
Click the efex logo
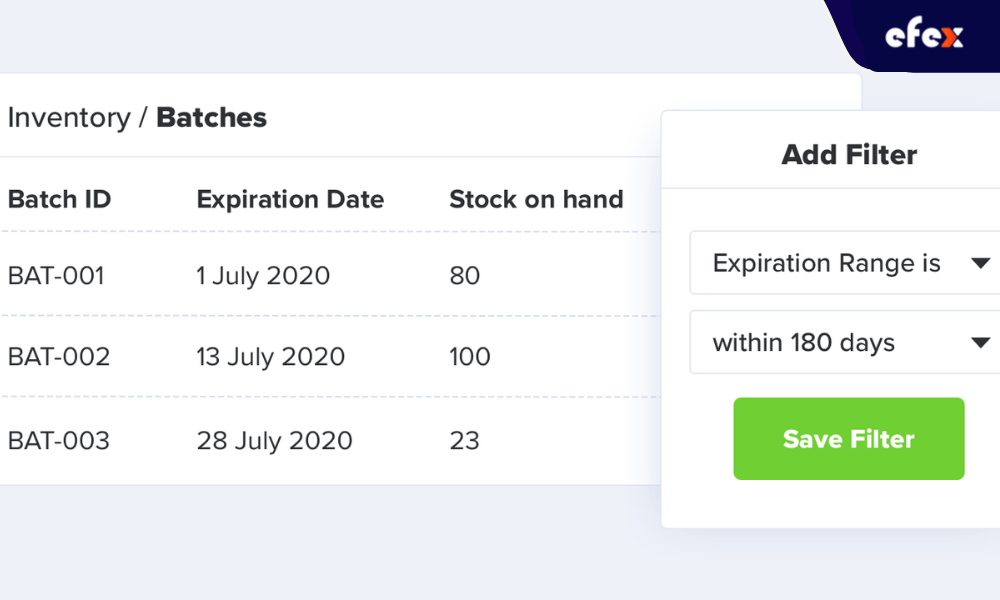[924, 34]
